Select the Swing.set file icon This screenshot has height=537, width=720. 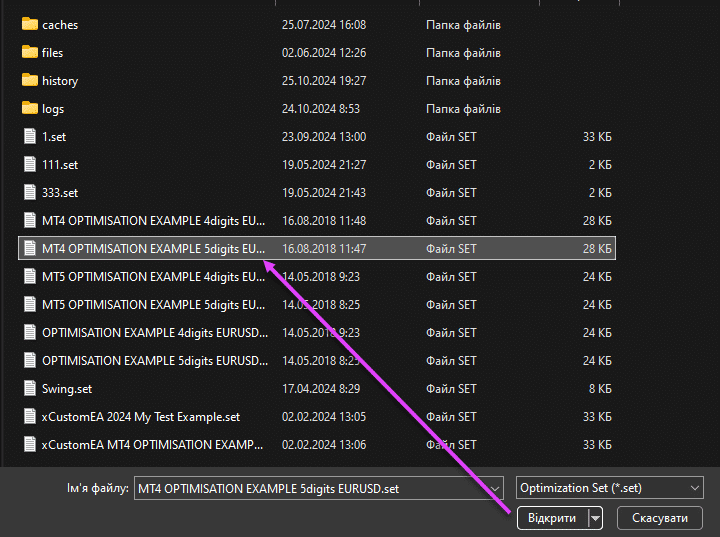tap(29, 388)
